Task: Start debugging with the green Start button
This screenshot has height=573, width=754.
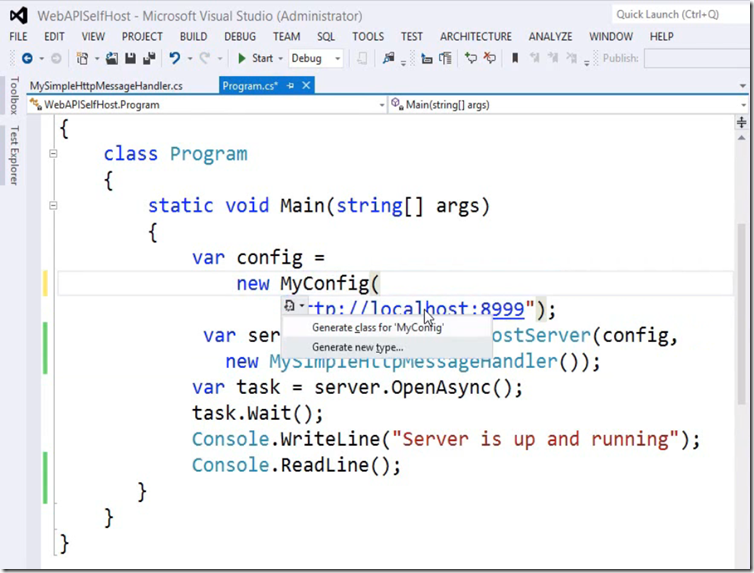Action: (255, 59)
